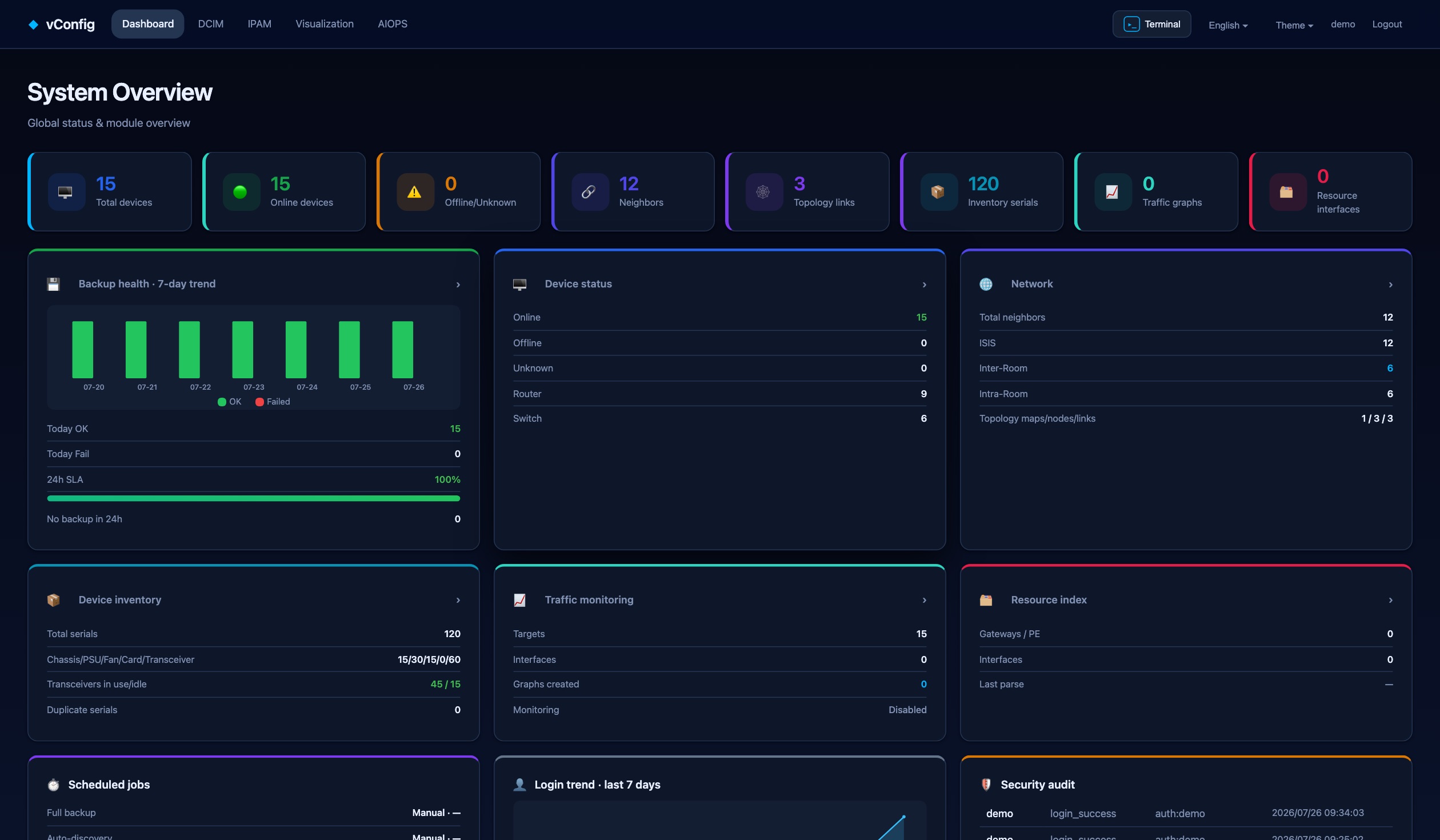Click the Terminal prompt icon

[1131, 24]
